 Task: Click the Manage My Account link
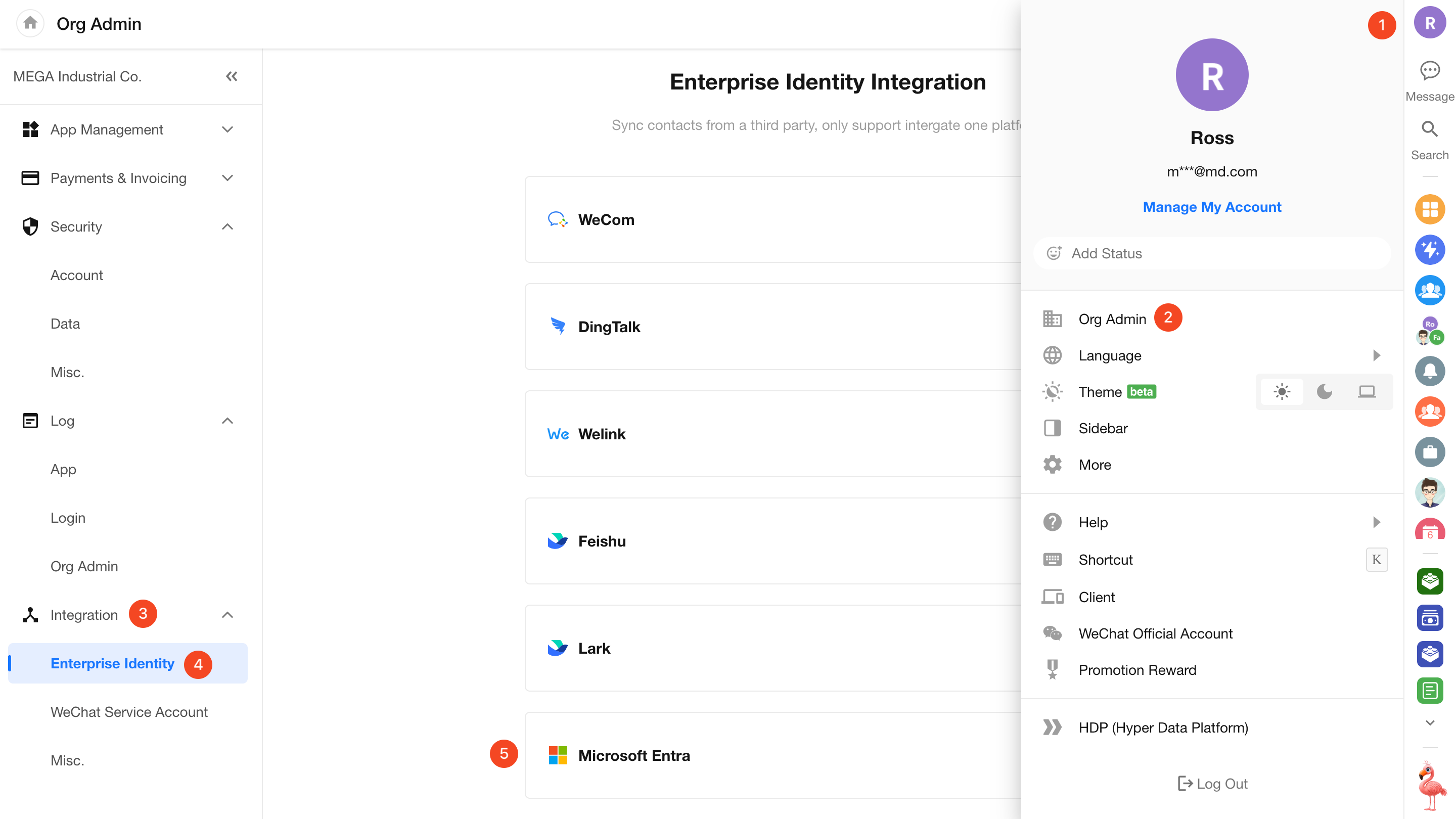tap(1211, 207)
